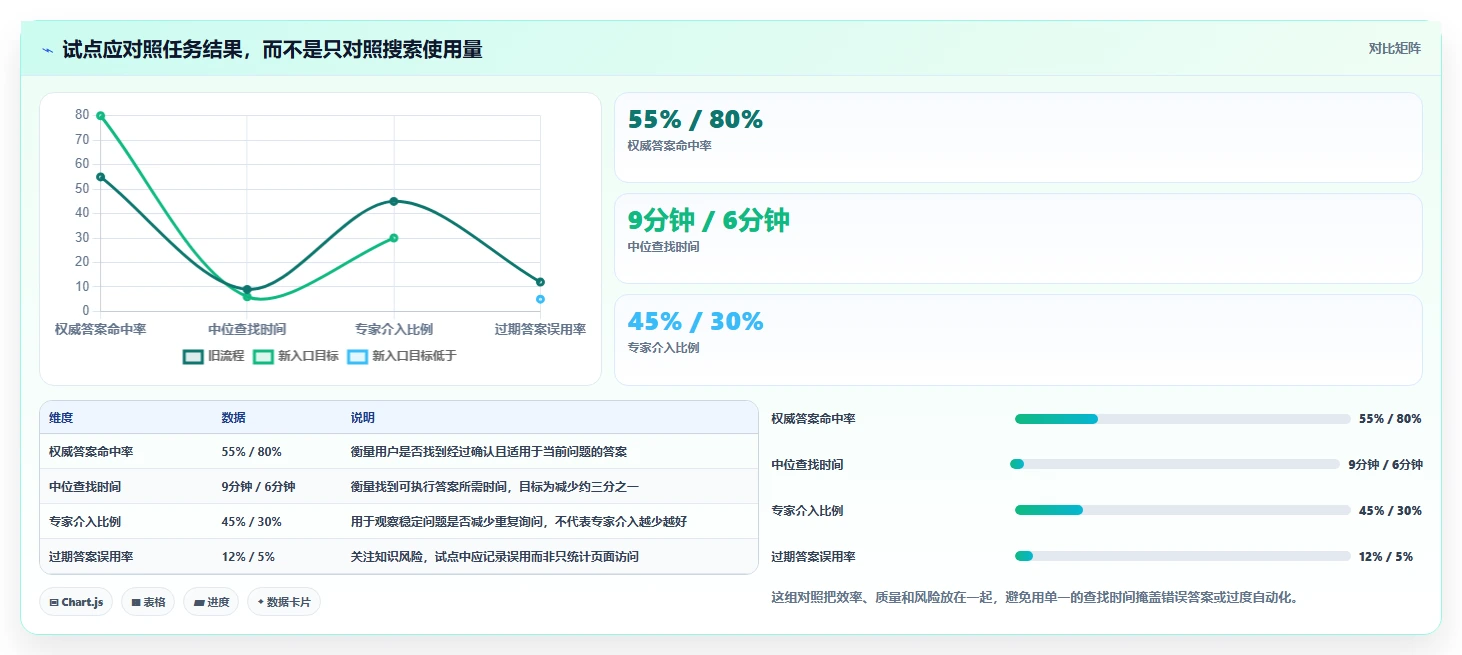This screenshot has width=1462, height=655.
Task: Click the 过期答案误用率 progress bar
Action: (1183, 556)
